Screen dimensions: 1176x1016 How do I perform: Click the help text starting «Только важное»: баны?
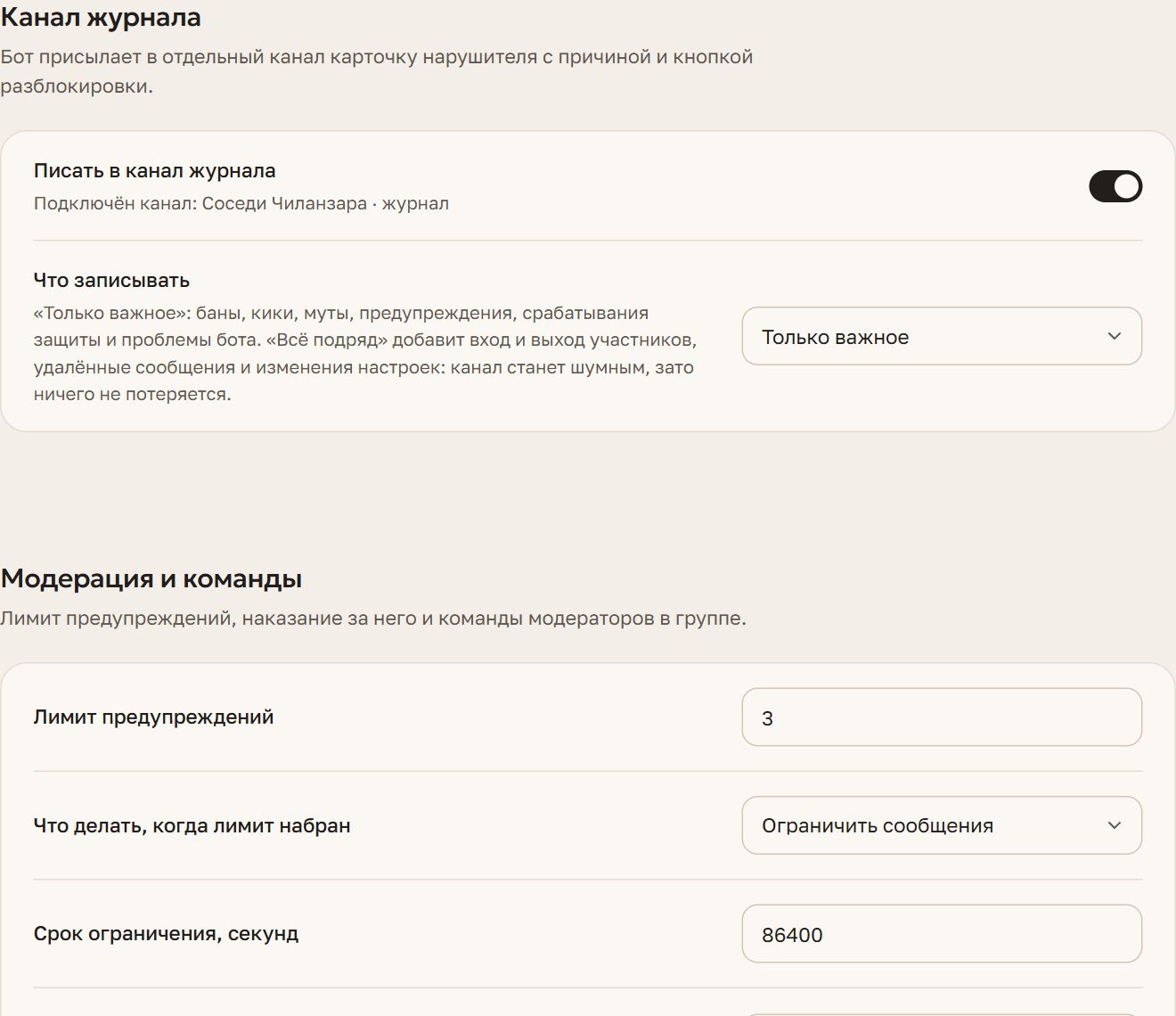pos(365,354)
